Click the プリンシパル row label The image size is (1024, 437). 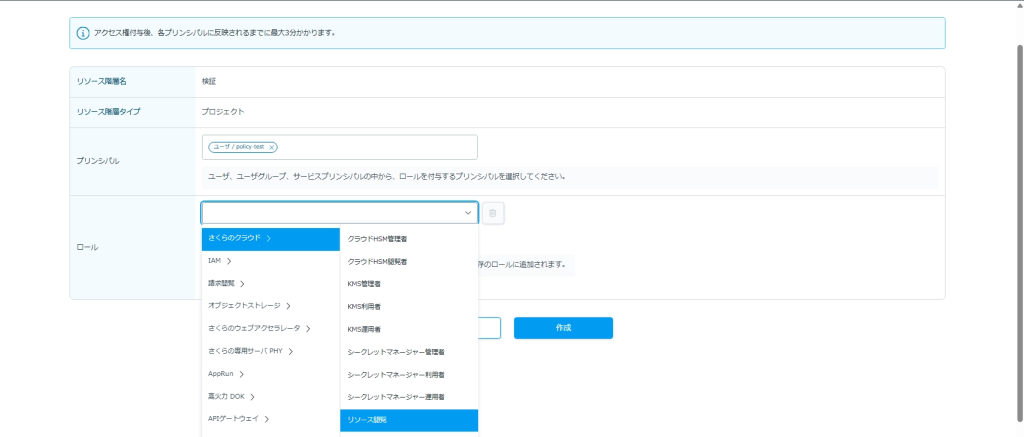click(98, 161)
